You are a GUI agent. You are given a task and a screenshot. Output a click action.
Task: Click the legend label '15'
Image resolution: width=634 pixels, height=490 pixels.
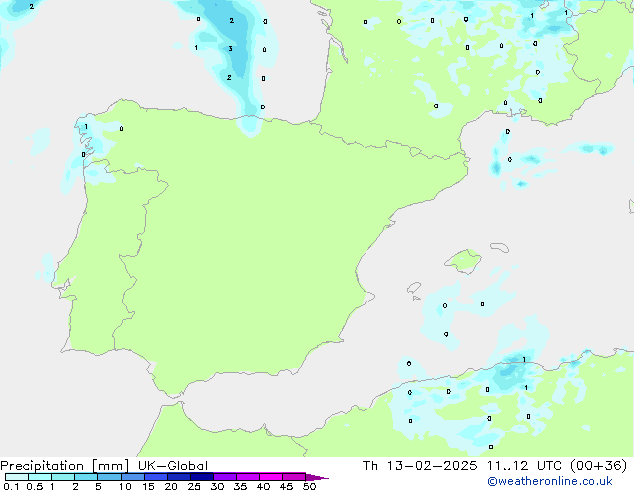click(148, 486)
